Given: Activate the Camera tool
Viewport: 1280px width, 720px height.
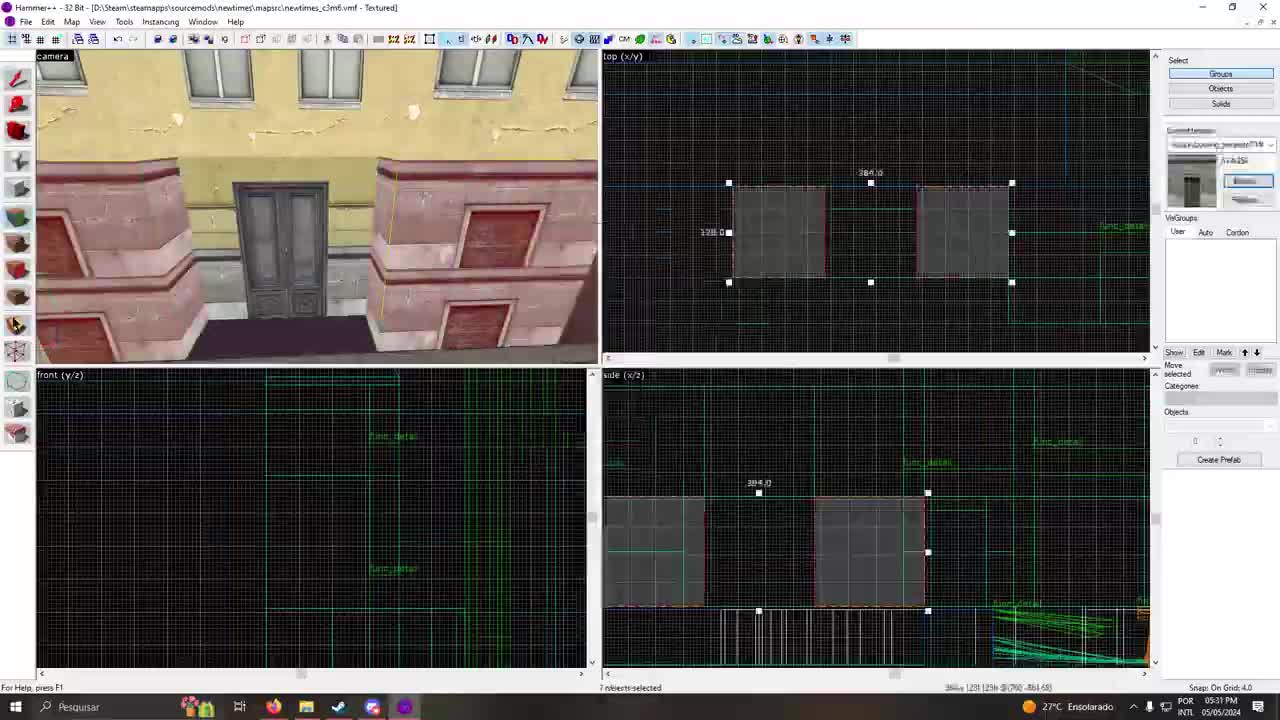Looking at the screenshot, I should point(17,130).
